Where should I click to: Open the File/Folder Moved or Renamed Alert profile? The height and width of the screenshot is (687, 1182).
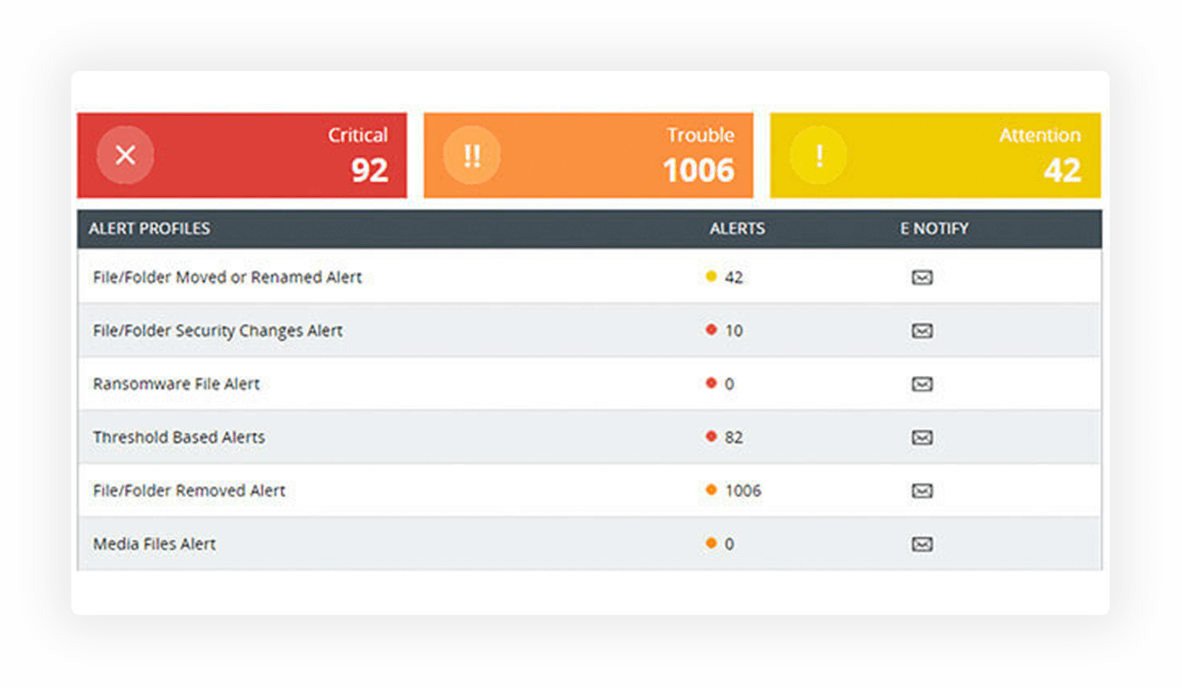227,277
